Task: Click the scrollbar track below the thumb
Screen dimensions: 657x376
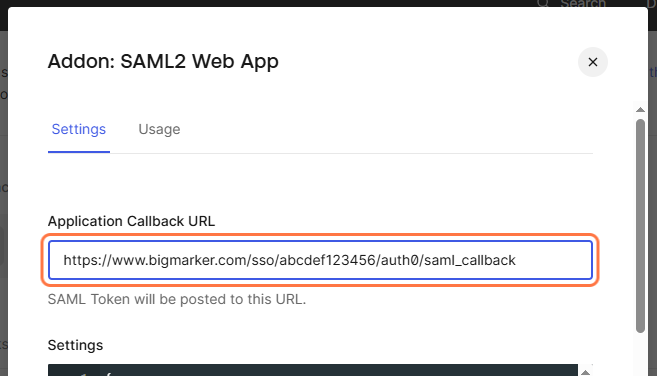Action: coord(640,354)
